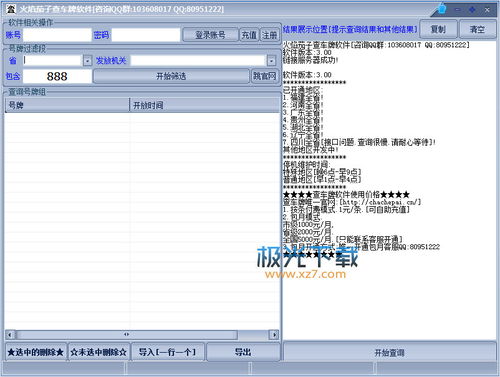Click the 复制 copy button
This screenshot has width=500, height=377.
click(438, 29)
